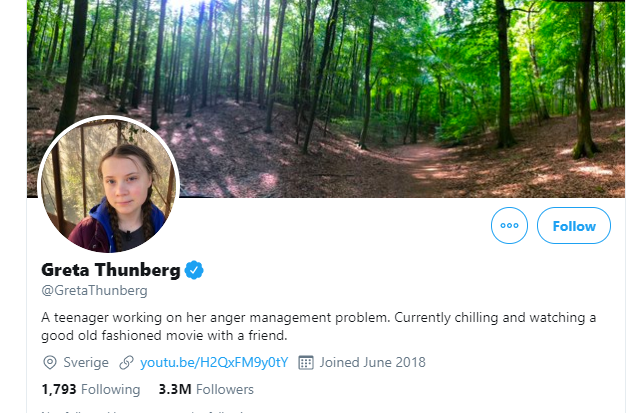Click the bio line about old fashioned movie

coord(164,335)
